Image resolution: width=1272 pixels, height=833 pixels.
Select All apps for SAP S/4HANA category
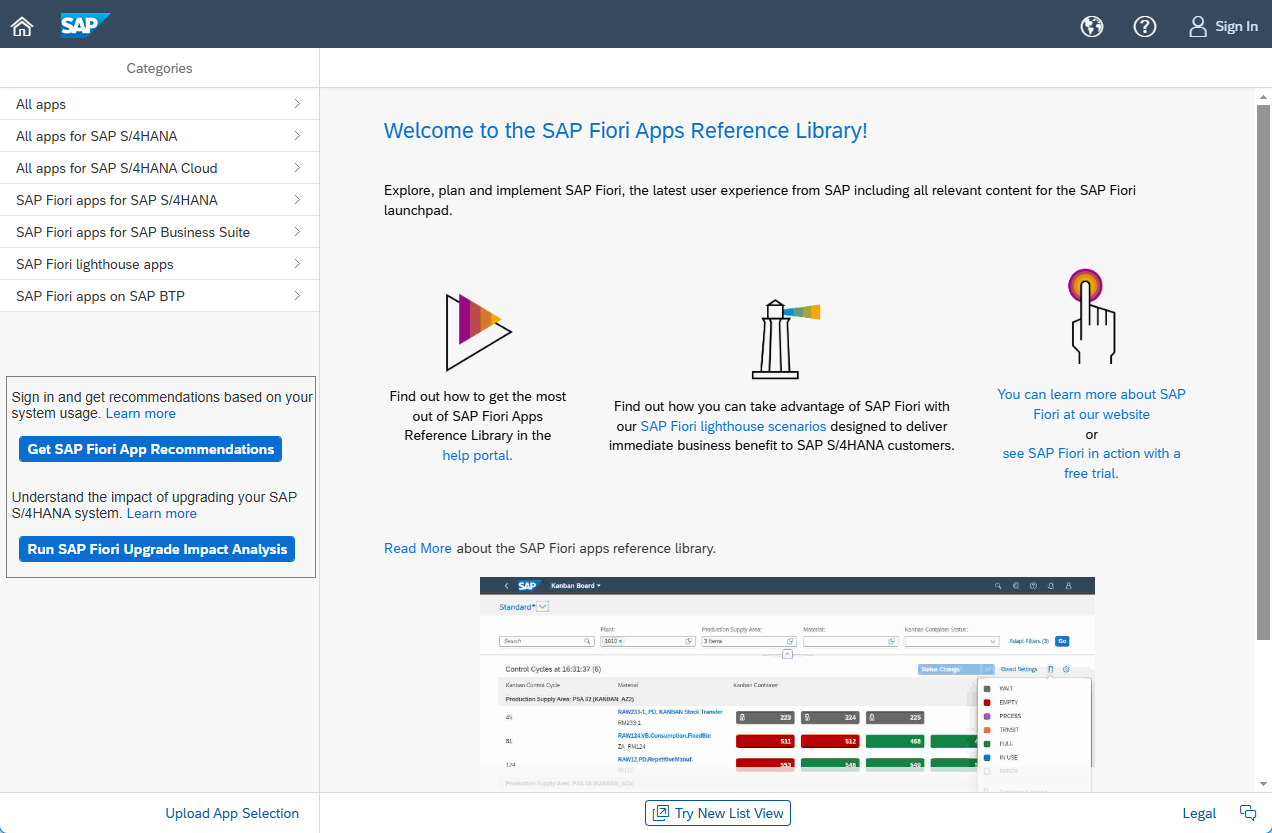coord(159,136)
